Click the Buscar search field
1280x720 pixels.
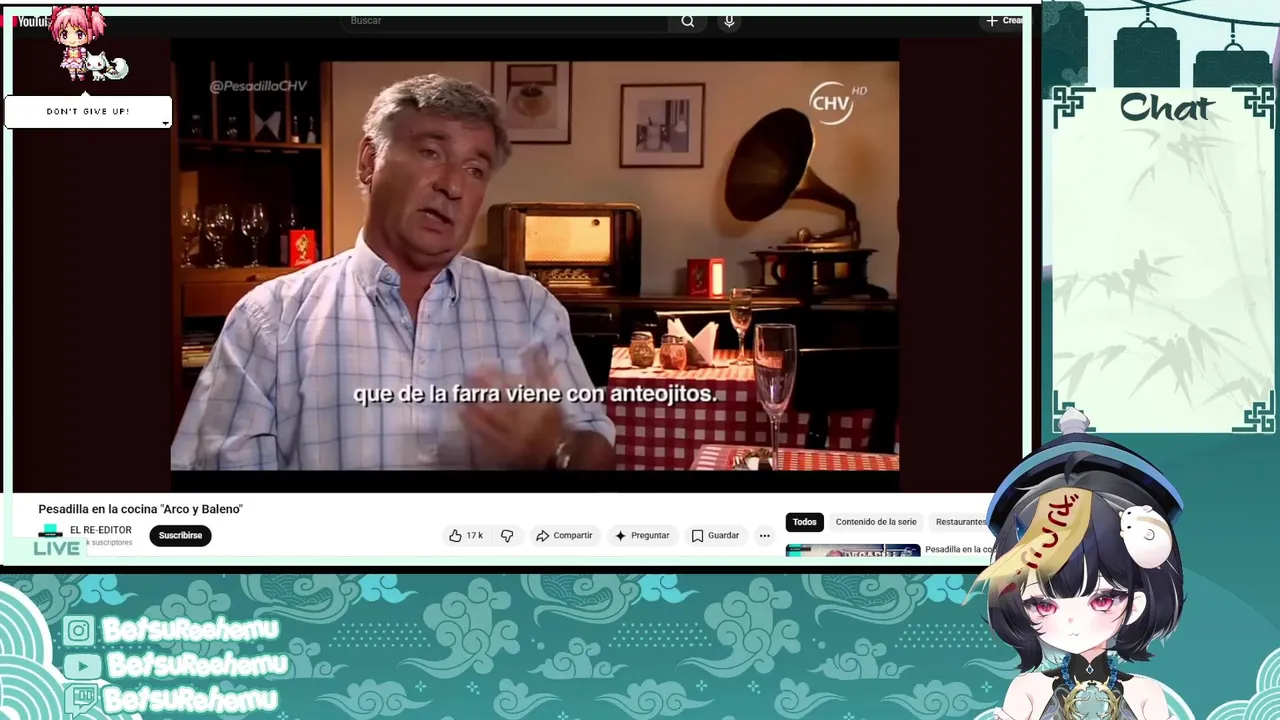506,21
